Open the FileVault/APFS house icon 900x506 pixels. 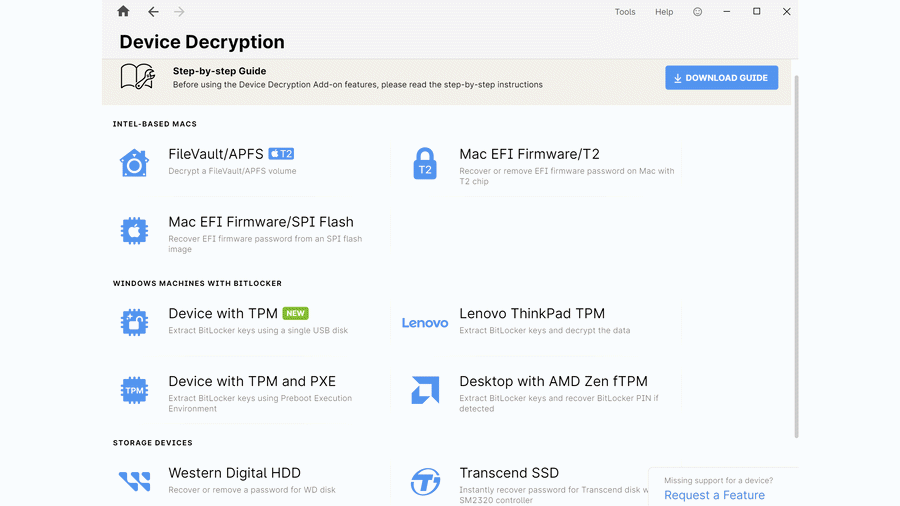[x=134, y=163]
